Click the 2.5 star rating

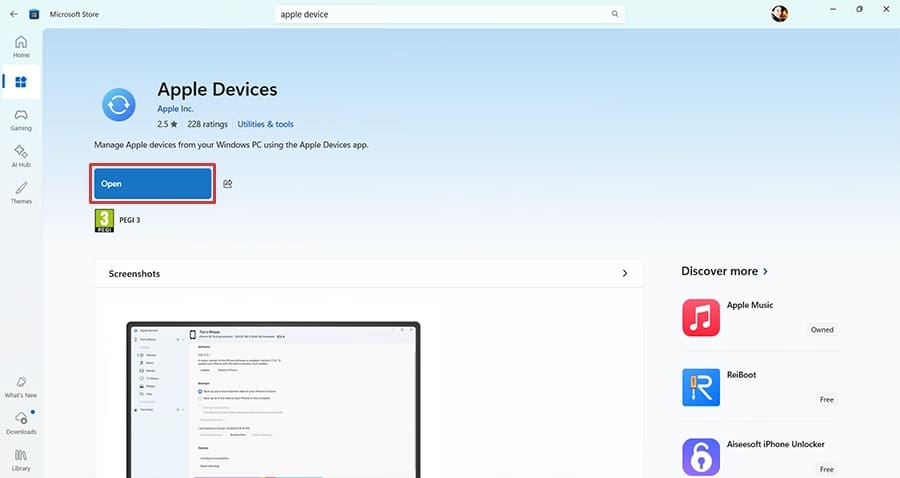tap(167, 124)
